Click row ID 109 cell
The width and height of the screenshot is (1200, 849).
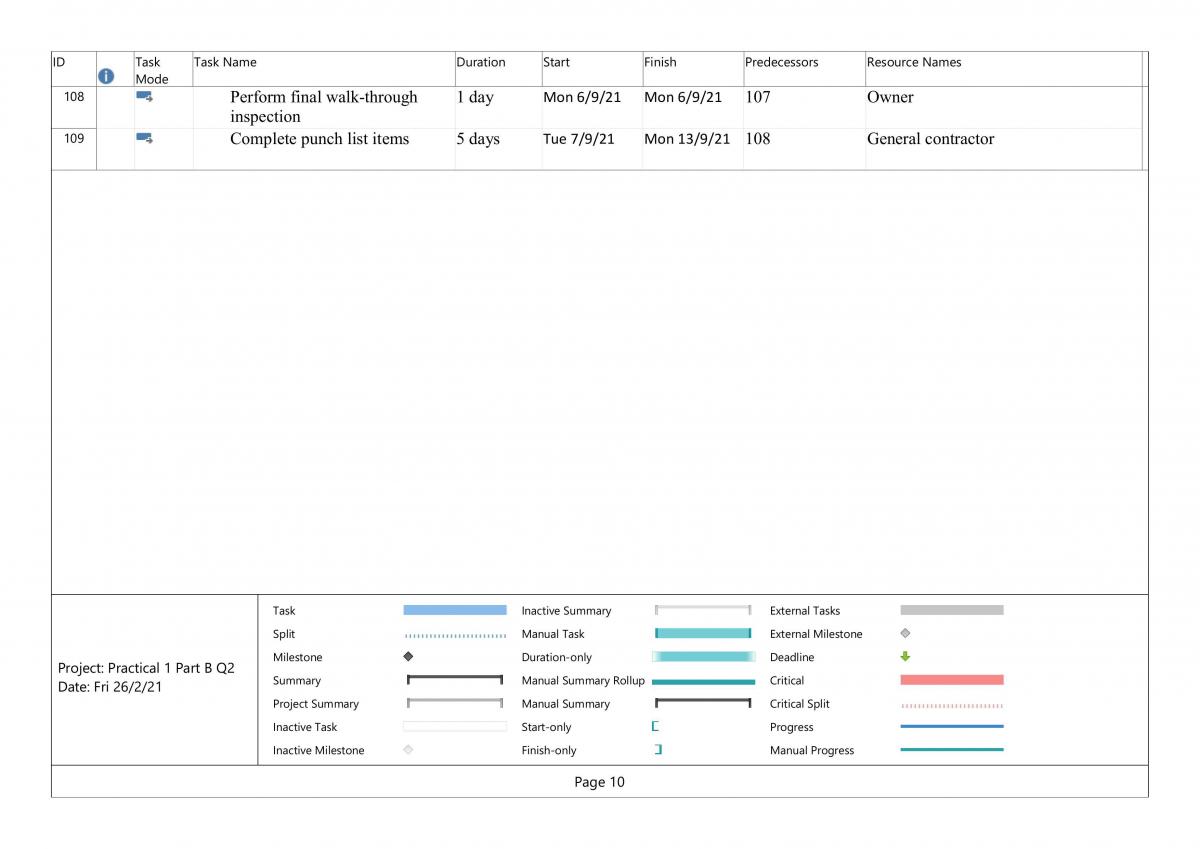(73, 149)
